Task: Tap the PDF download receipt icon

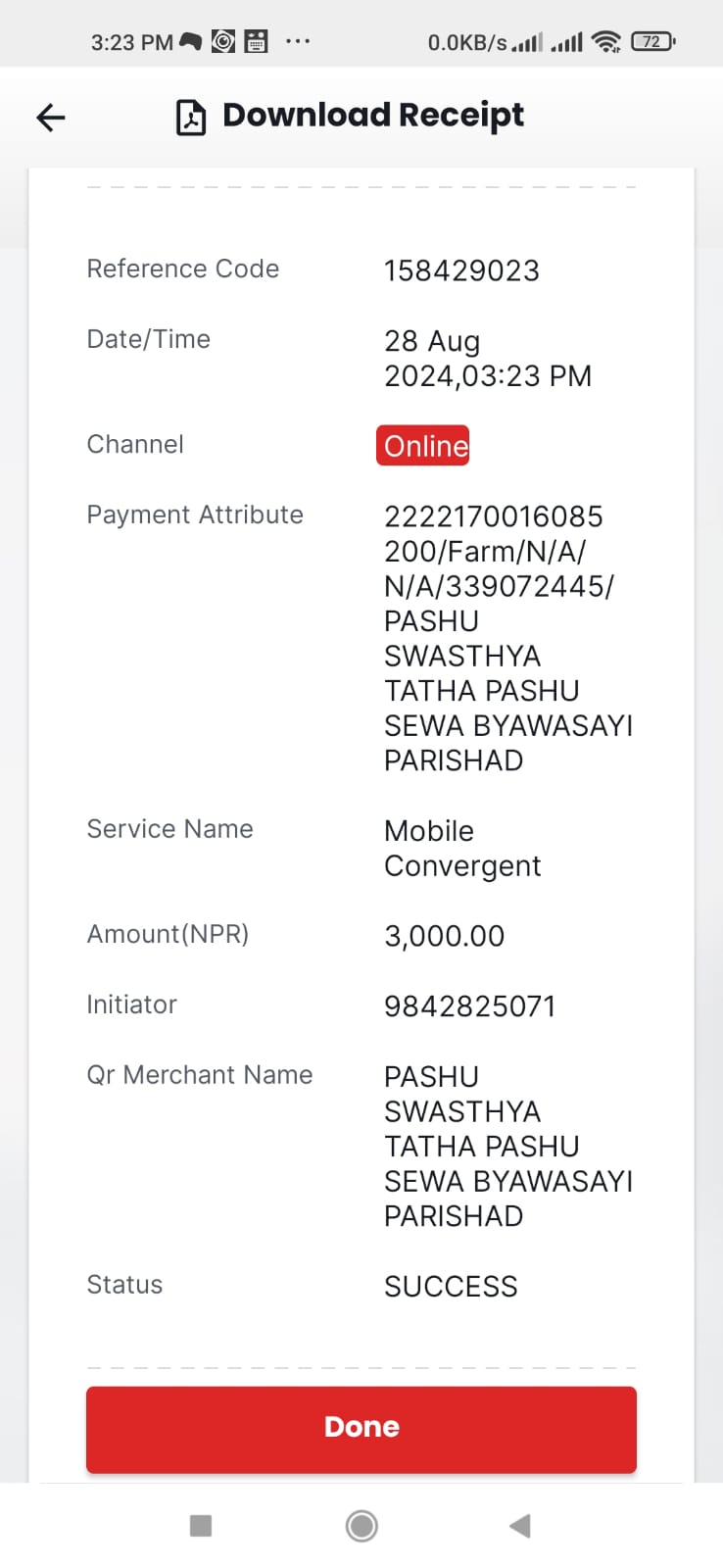Action: 191,117
